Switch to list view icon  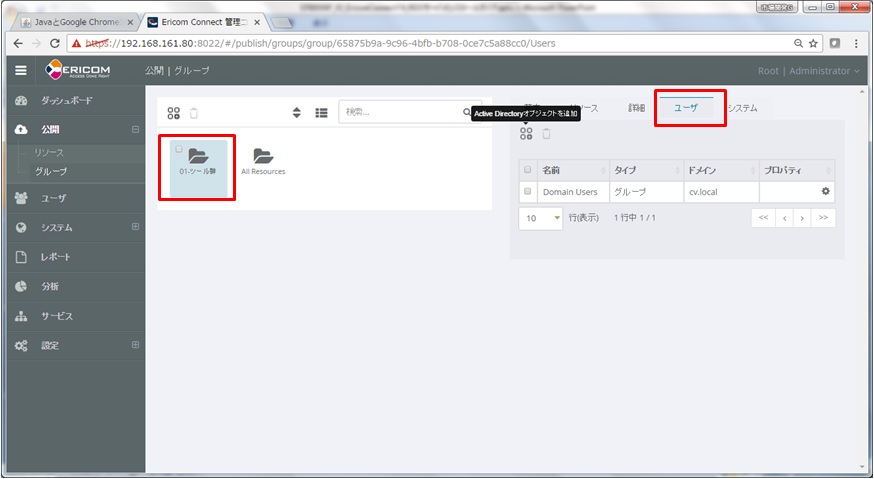click(x=321, y=113)
